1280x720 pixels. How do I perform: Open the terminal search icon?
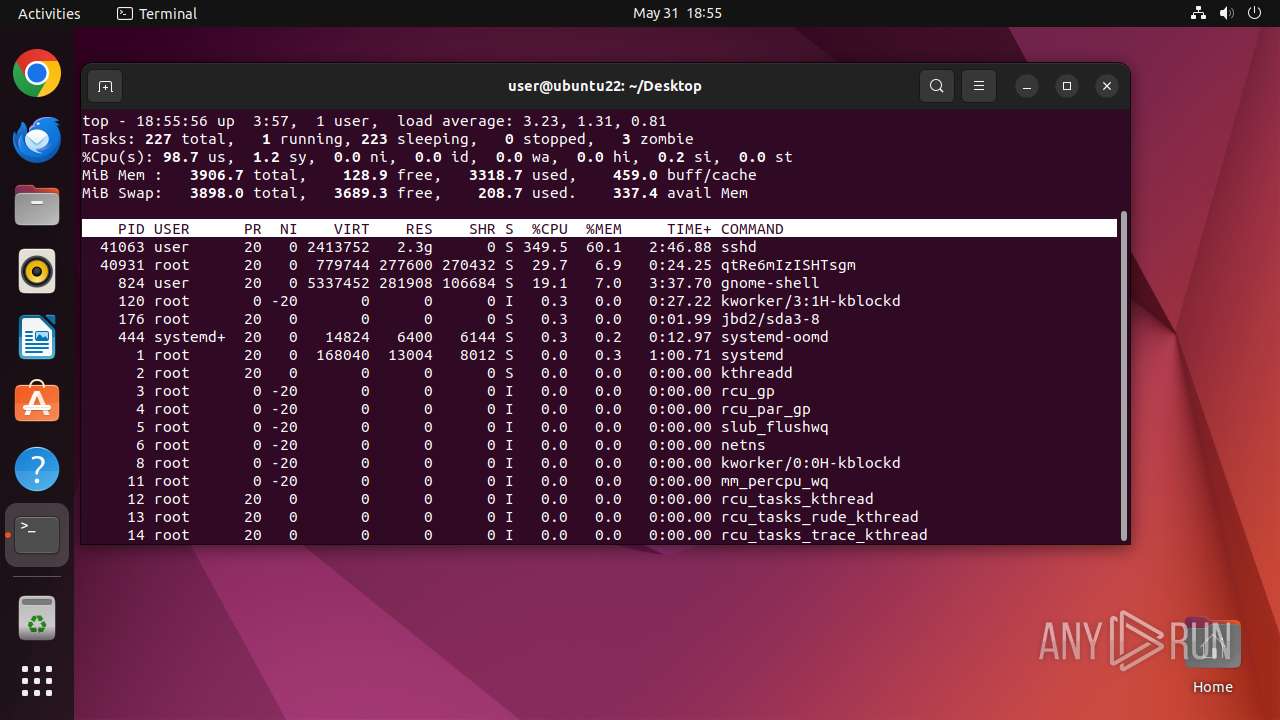click(x=936, y=86)
